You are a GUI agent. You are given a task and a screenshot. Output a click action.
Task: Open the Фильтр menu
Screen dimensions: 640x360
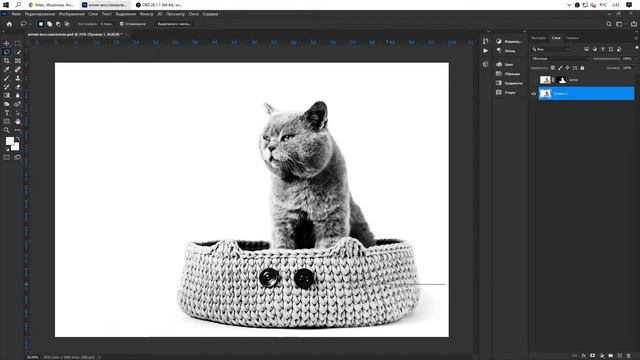coord(147,14)
